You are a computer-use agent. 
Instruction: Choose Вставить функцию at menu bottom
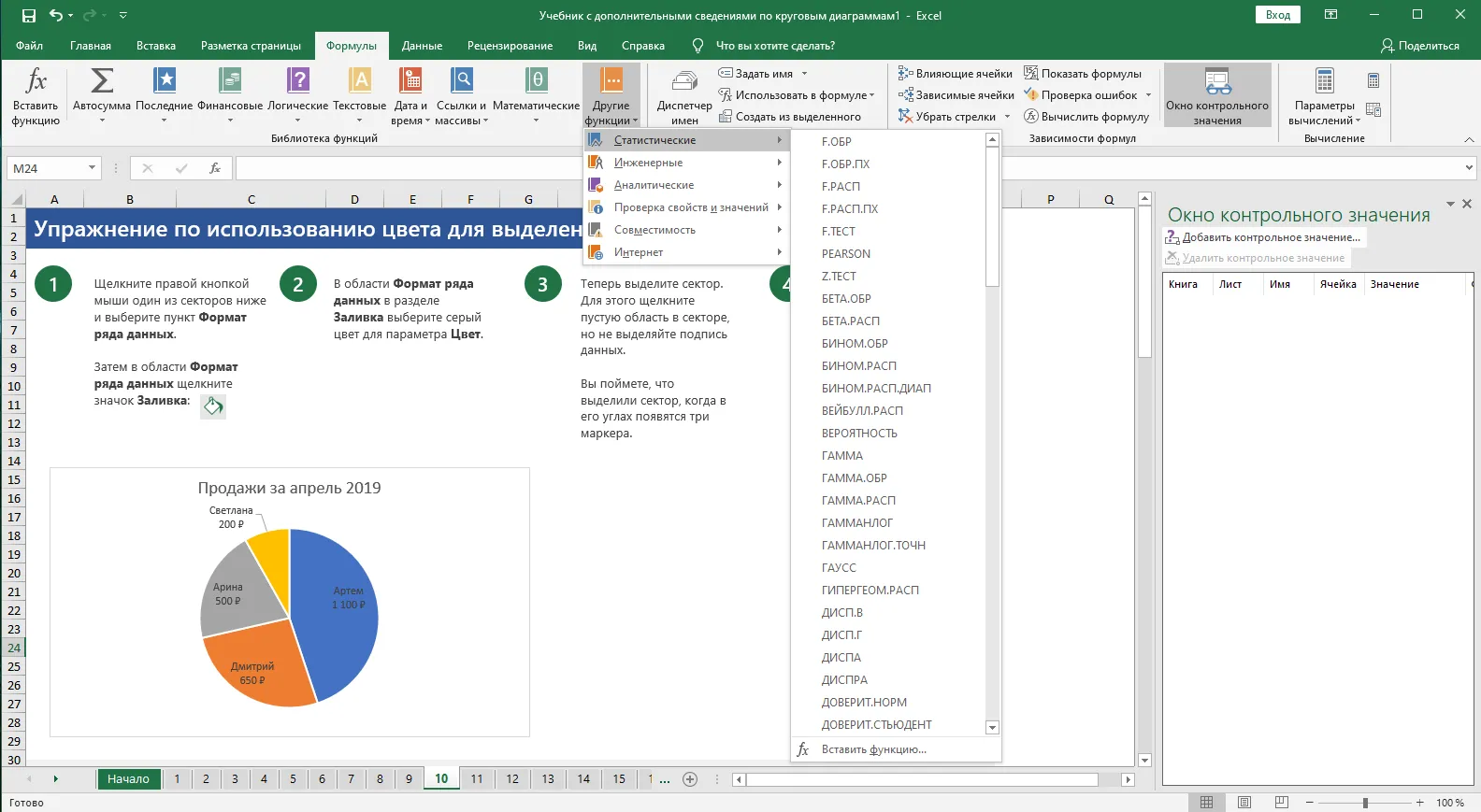click(873, 749)
